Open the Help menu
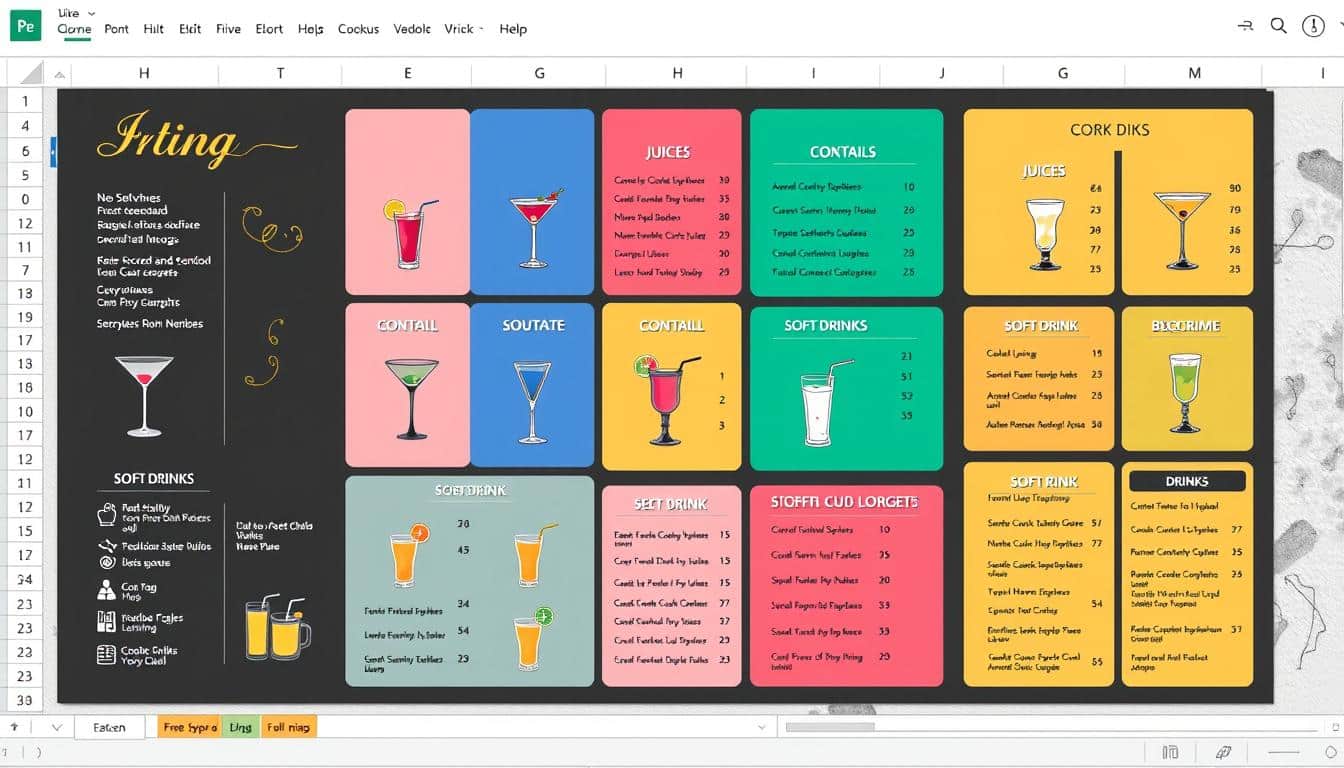The width and height of the screenshot is (1344, 768). click(513, 29)
